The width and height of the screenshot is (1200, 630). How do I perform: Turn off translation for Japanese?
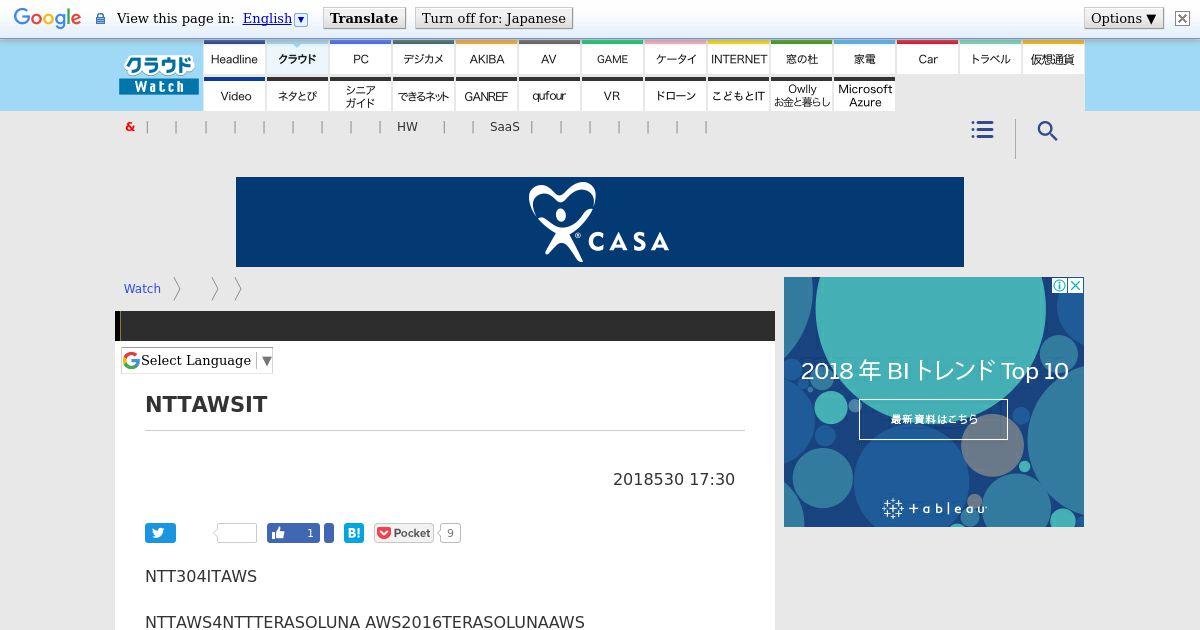(x=494, y=18)
